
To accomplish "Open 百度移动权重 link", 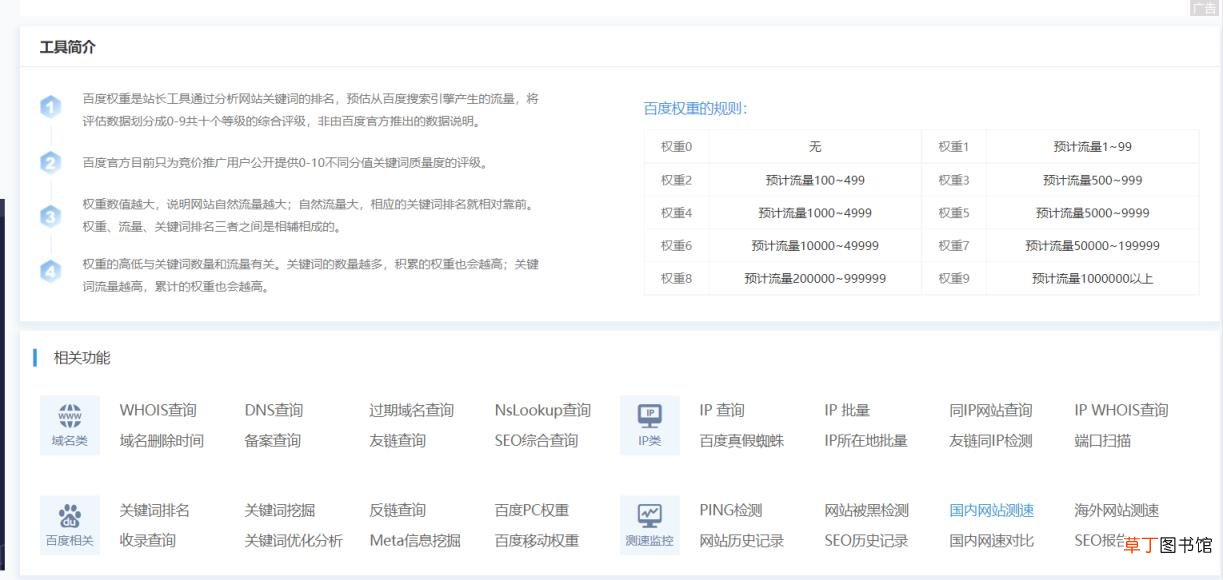I will click(537, 540).
